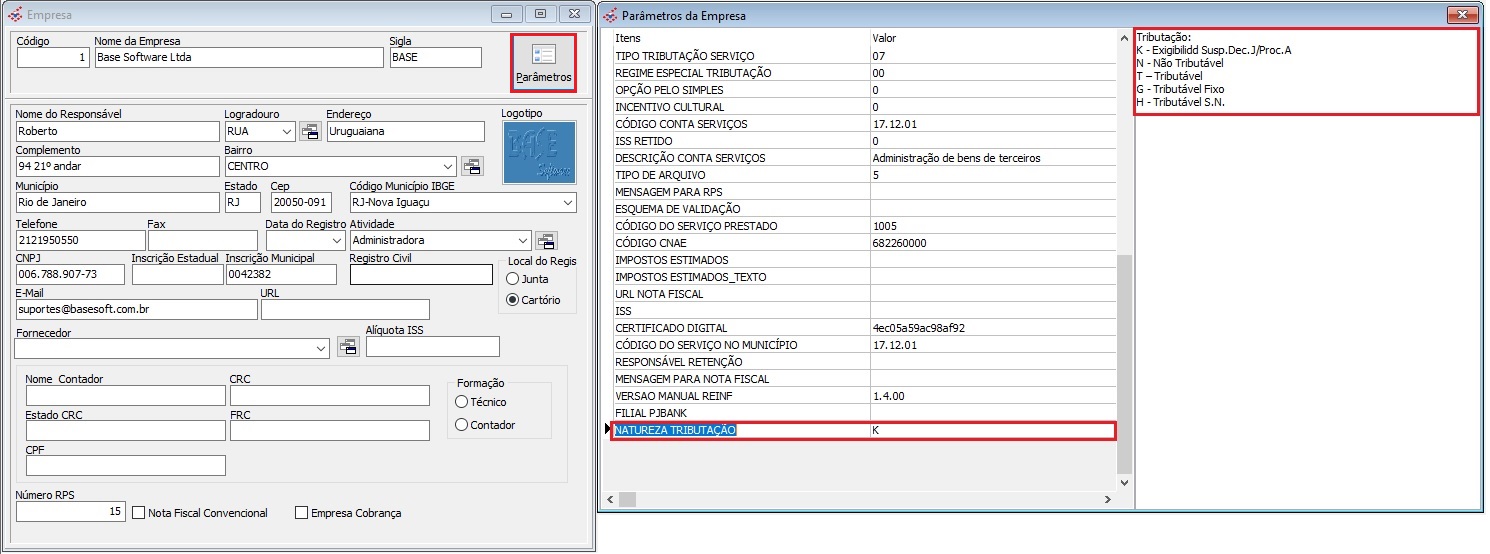Enable Nota Fiscal Convencional checkbox
The height and width of the screenshot is (554, 1490).
point(139,513)
